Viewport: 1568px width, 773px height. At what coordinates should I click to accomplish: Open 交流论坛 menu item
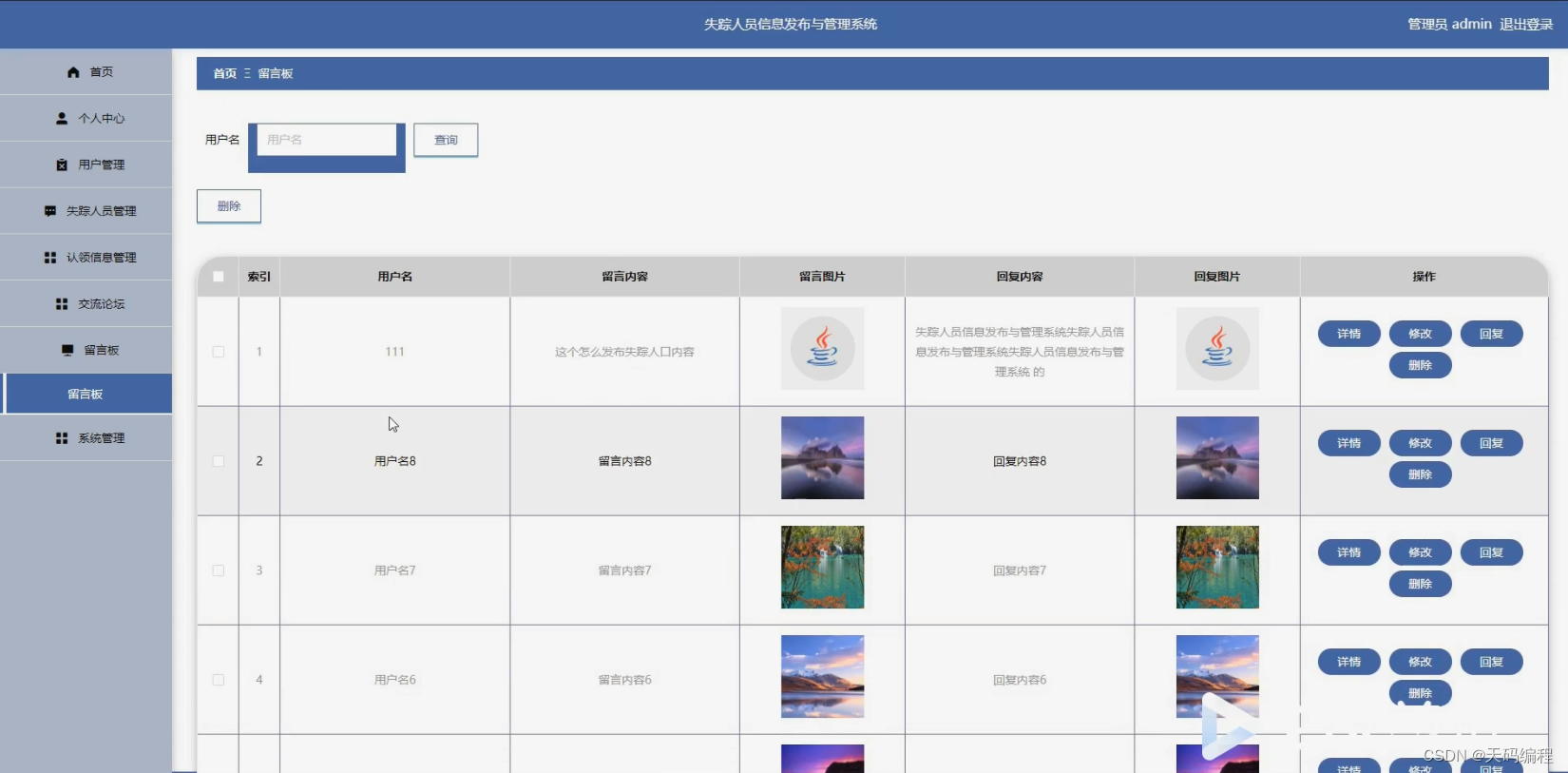[x=86, y=304]
